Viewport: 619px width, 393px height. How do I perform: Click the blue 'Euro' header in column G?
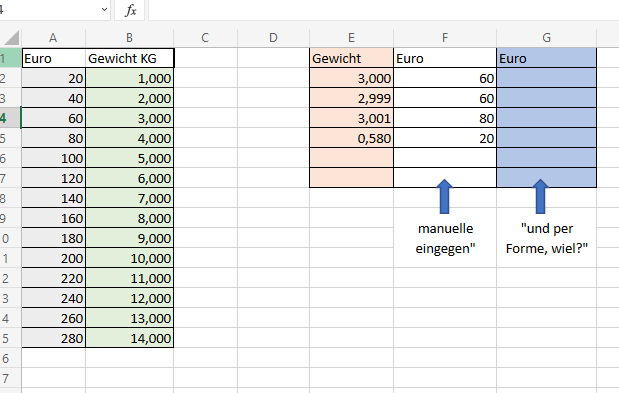[x=546, y=58]
